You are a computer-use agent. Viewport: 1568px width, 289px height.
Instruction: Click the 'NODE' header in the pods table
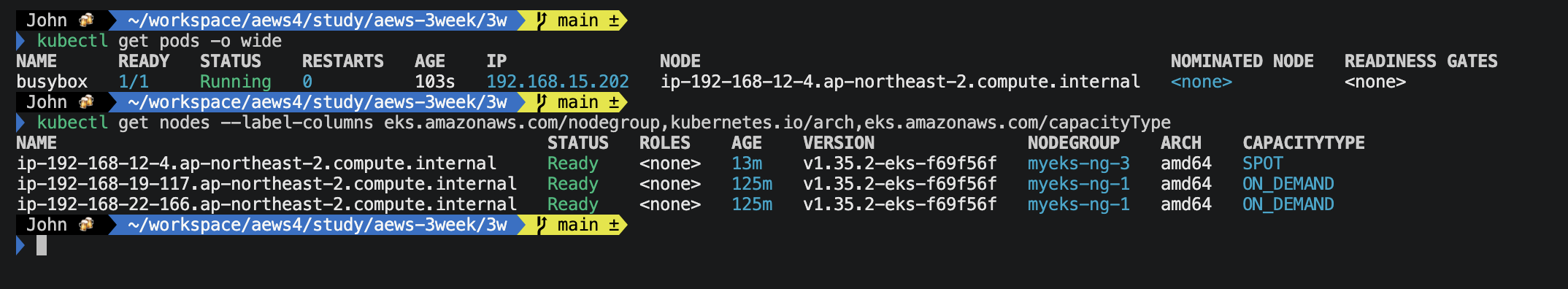pos(680,61)
